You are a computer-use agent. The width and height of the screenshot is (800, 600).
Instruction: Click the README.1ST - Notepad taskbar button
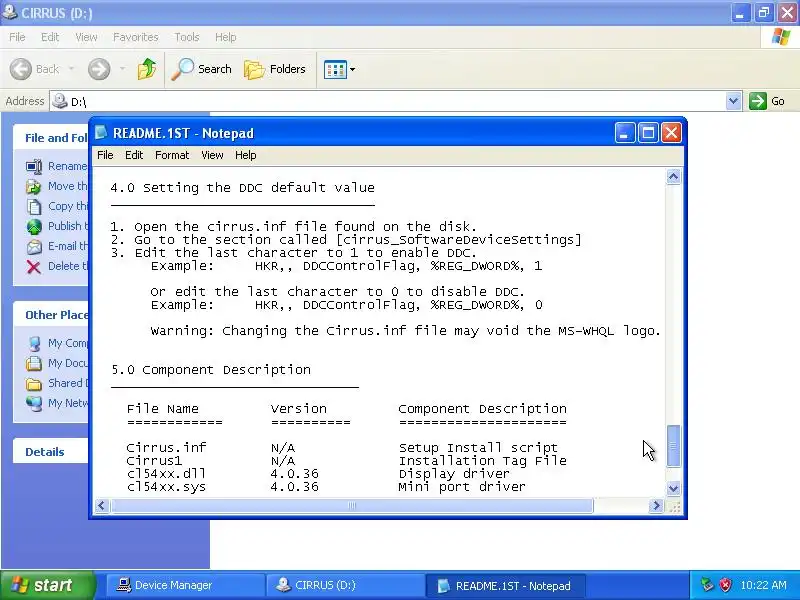coord(505,585)
